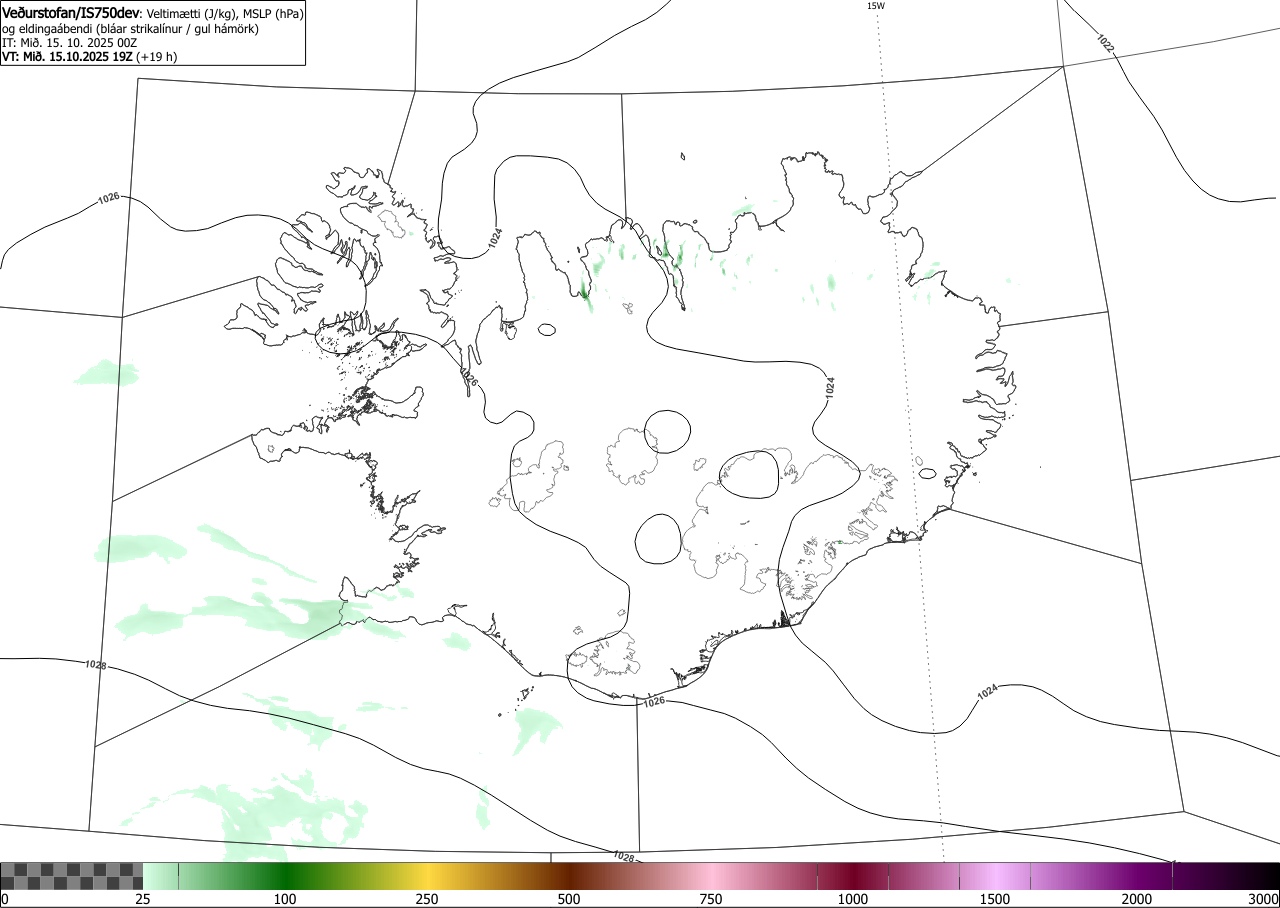1280x908 pixels.
Task: Click the 1022 isobar label
Action: [1104, 43]
